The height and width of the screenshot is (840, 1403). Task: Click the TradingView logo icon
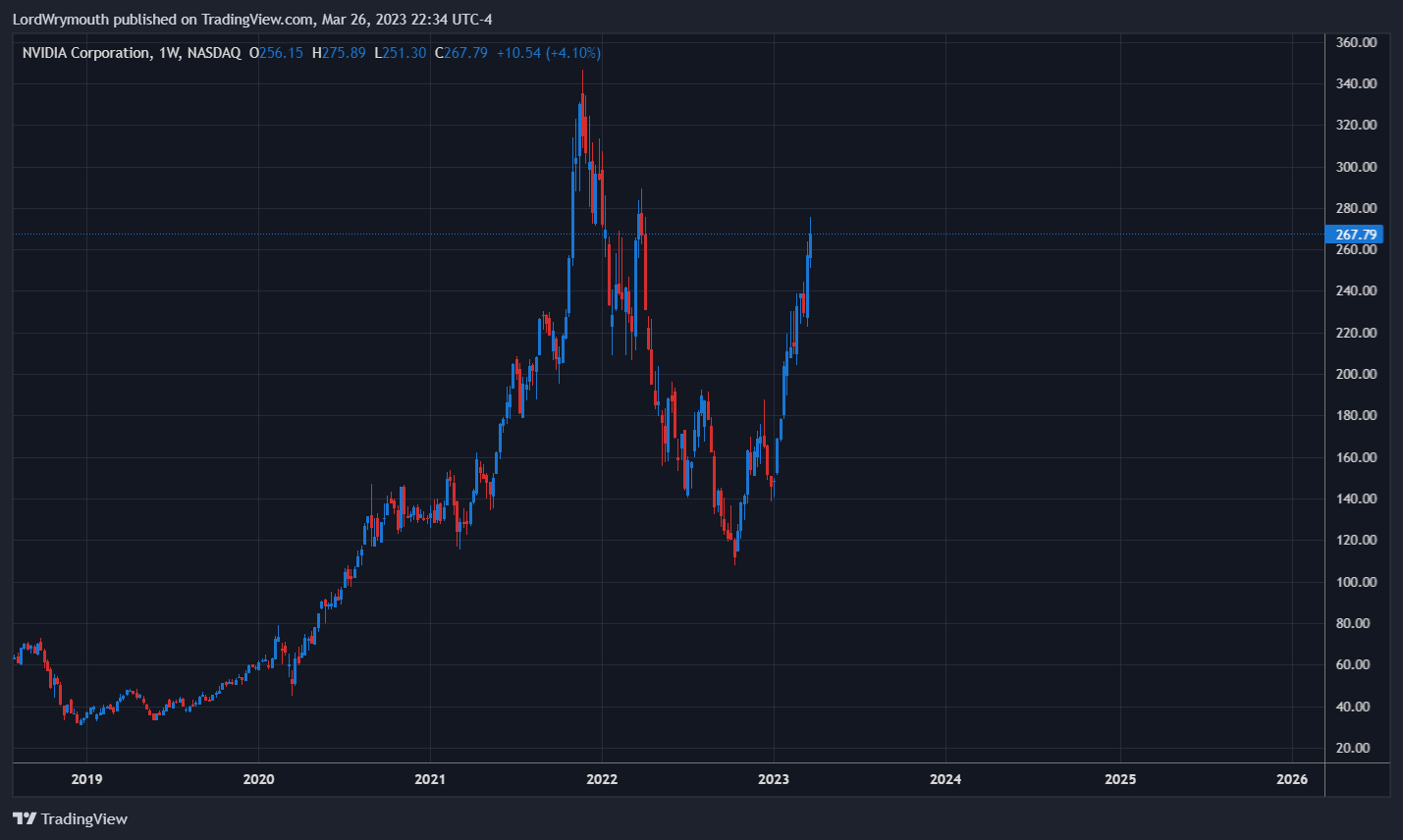pos(25,818)
